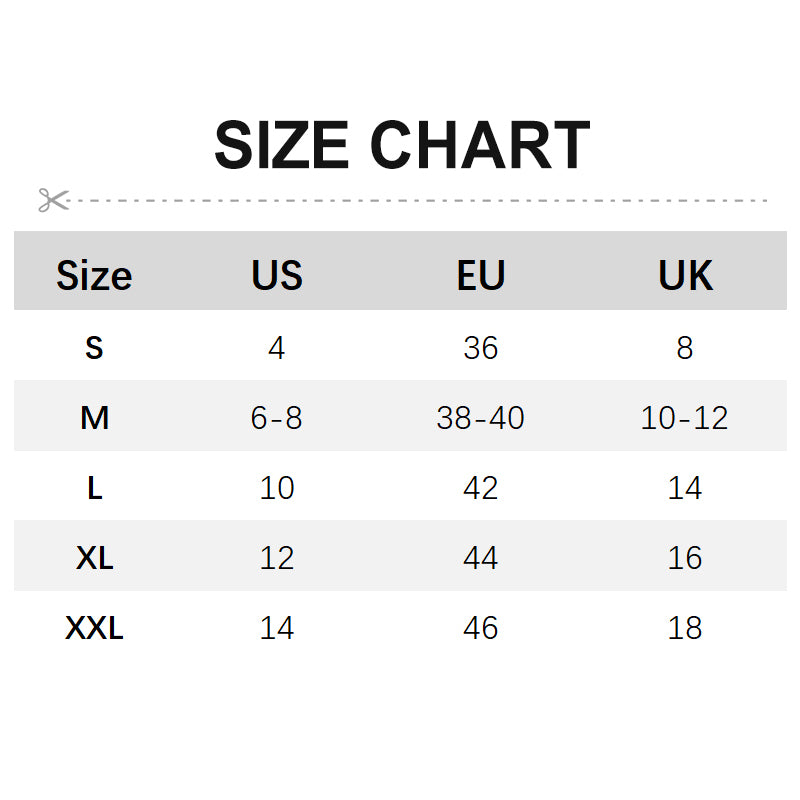Select the UK column header
This screenshot has width=800, height=800.
(685, 275)
